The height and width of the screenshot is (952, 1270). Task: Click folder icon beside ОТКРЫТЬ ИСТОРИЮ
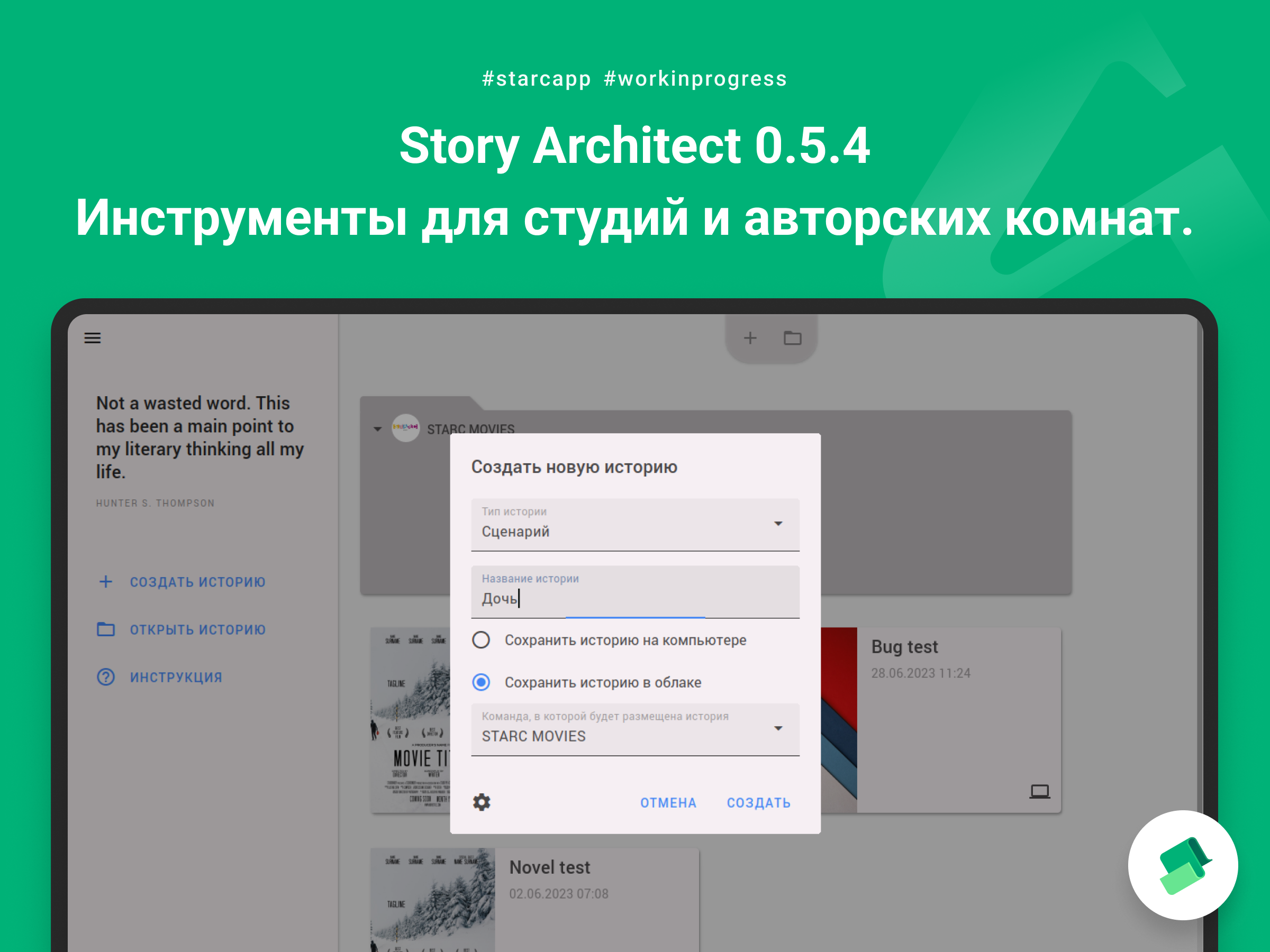click(106, 629)
